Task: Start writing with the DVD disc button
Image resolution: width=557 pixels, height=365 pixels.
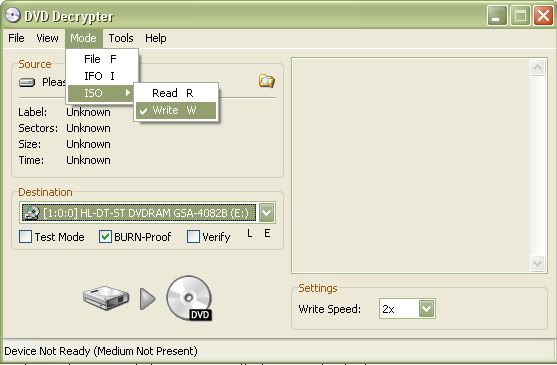Action: pos(189,298)
